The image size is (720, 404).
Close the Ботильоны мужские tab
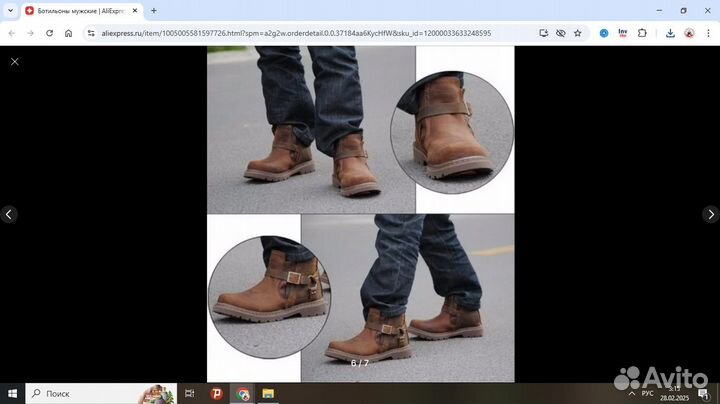[x=135, y=11]
